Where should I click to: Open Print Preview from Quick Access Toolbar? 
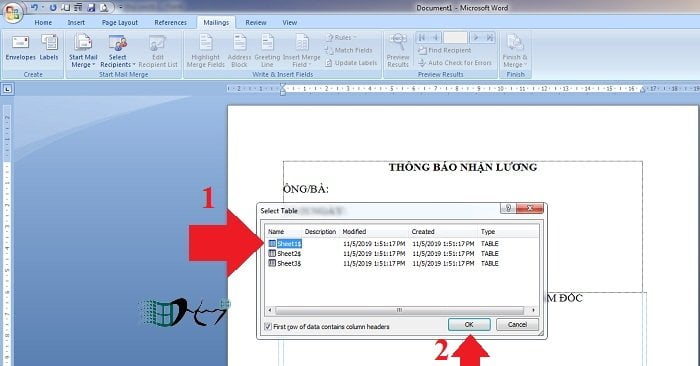(x=104, y=8)
